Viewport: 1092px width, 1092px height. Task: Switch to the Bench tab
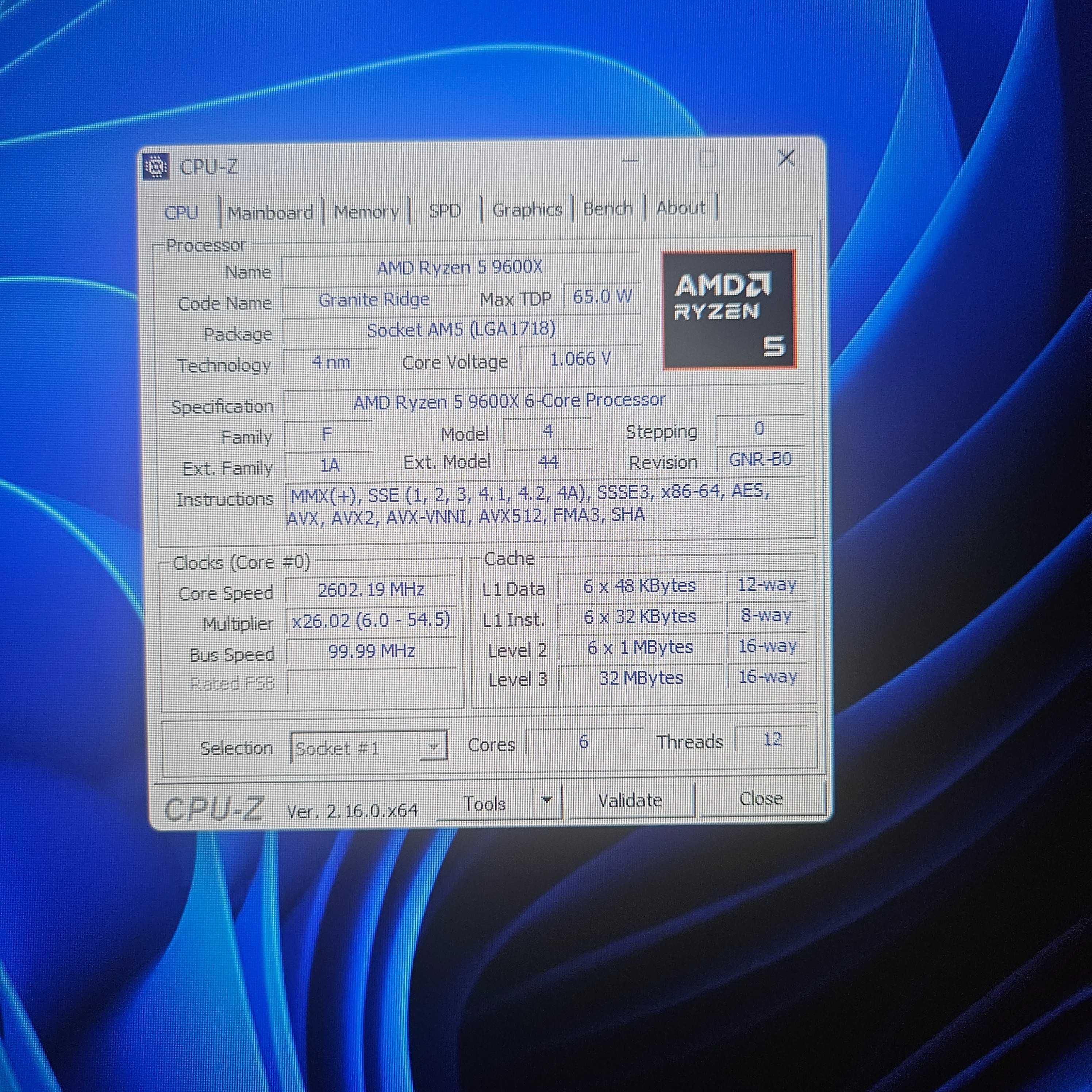click(x=608, y=208)
